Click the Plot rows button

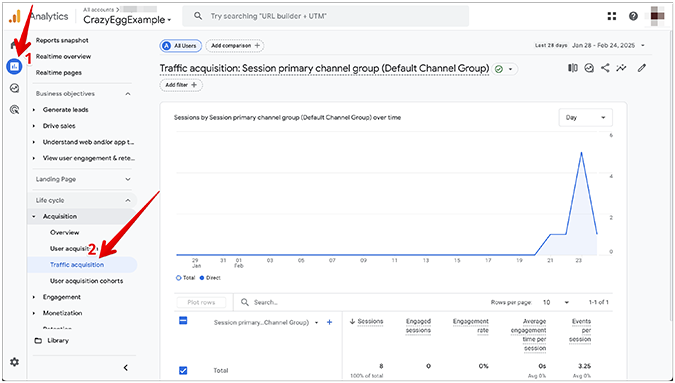tap(201, 303)
